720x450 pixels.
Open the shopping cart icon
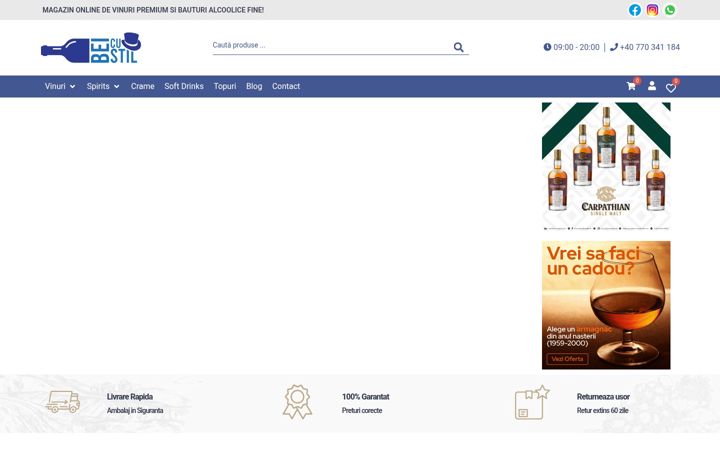(631, 86)
